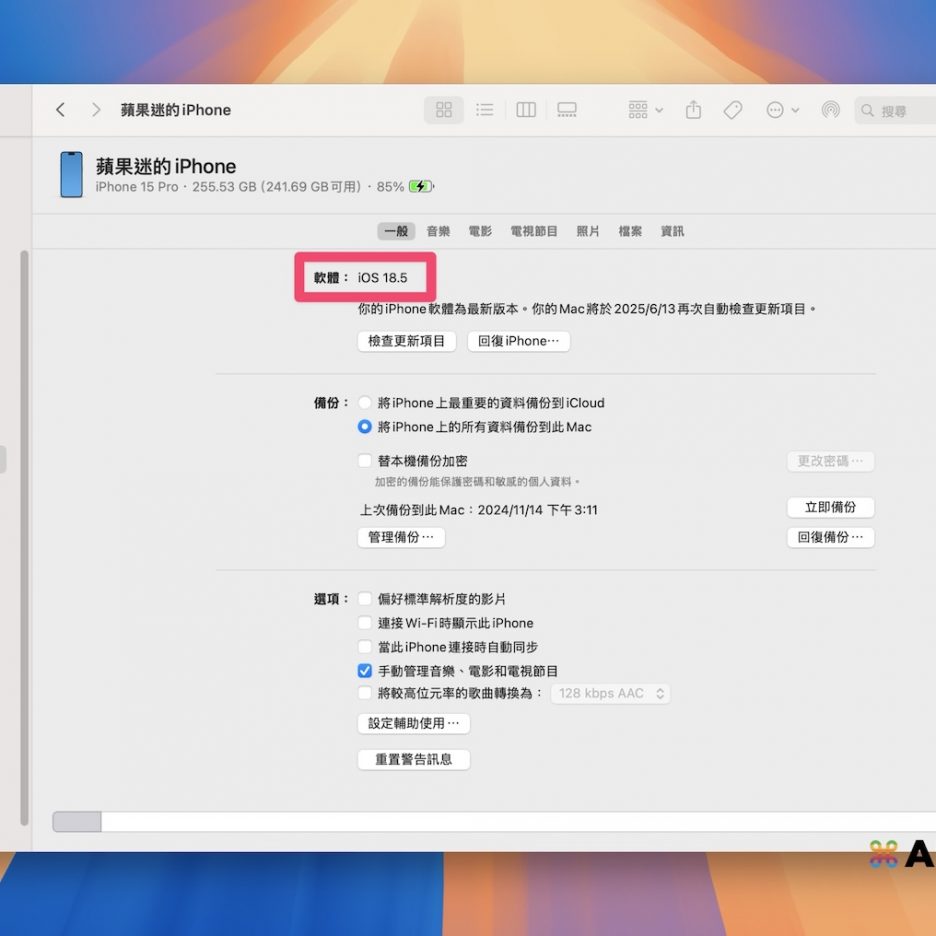The height and width of the screenshot is (936, 936).
Task: Open the 128 kbps AAC dropdown
Action: [610, 693]
